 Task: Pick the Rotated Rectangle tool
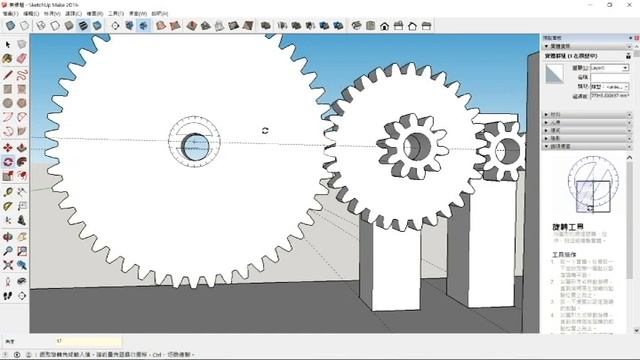pyautogui.click(x=22, y=89)
